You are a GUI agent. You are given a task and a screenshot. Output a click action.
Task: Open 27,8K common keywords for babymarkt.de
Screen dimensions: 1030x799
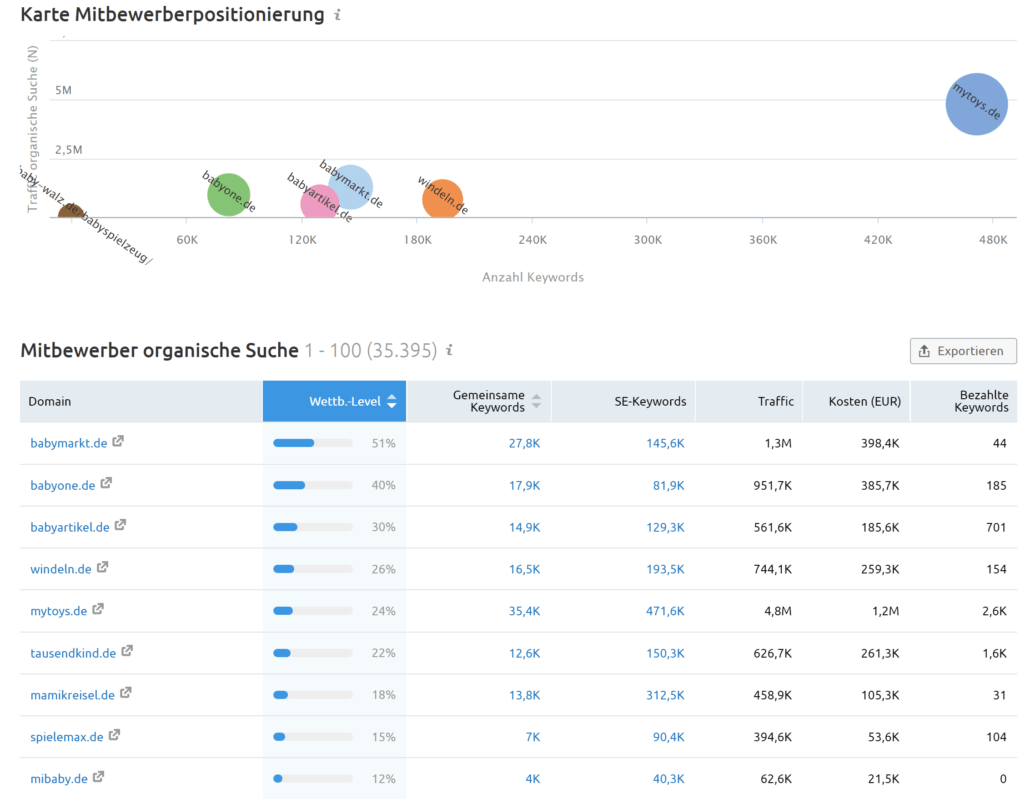[x=524, y=444]
